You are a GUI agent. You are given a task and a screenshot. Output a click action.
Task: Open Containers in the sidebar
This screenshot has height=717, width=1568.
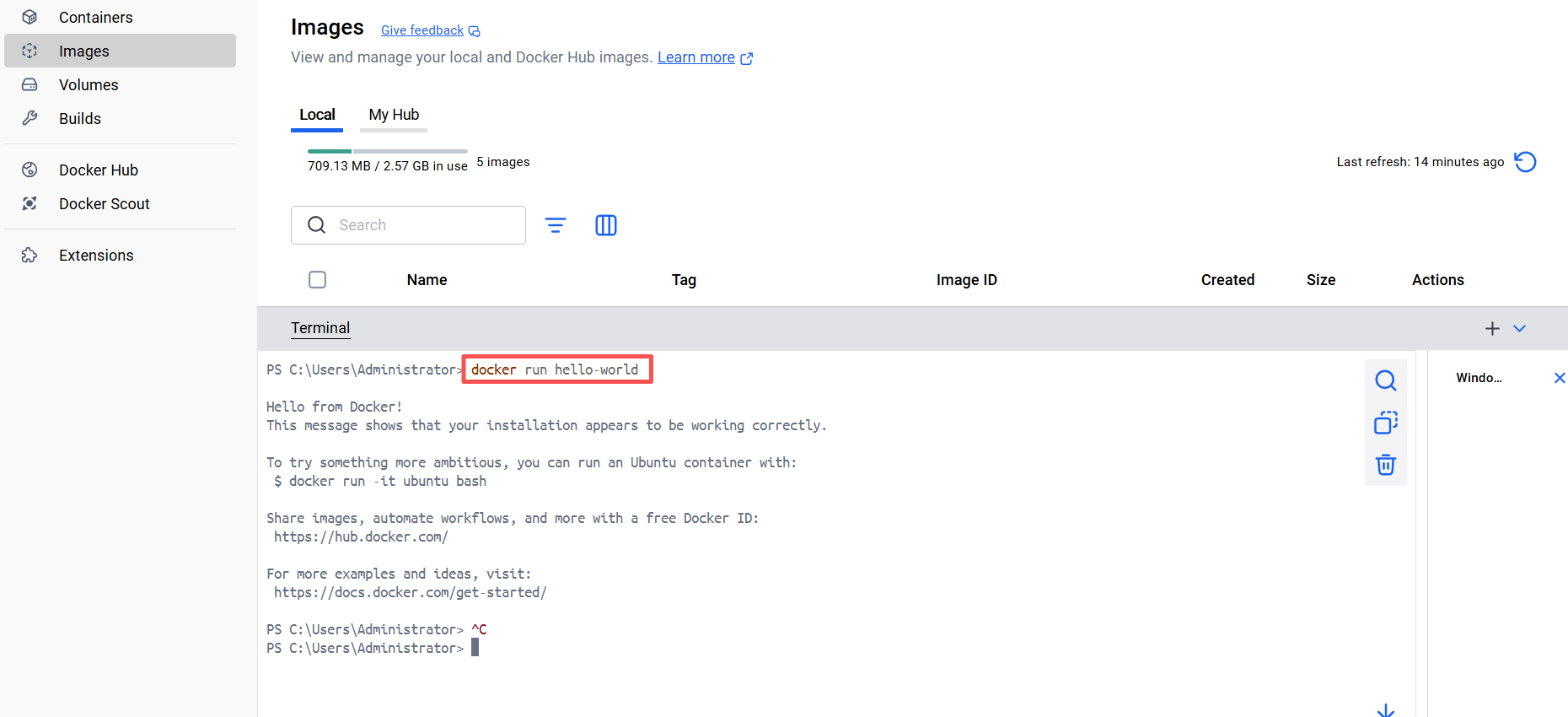(120, 17)
